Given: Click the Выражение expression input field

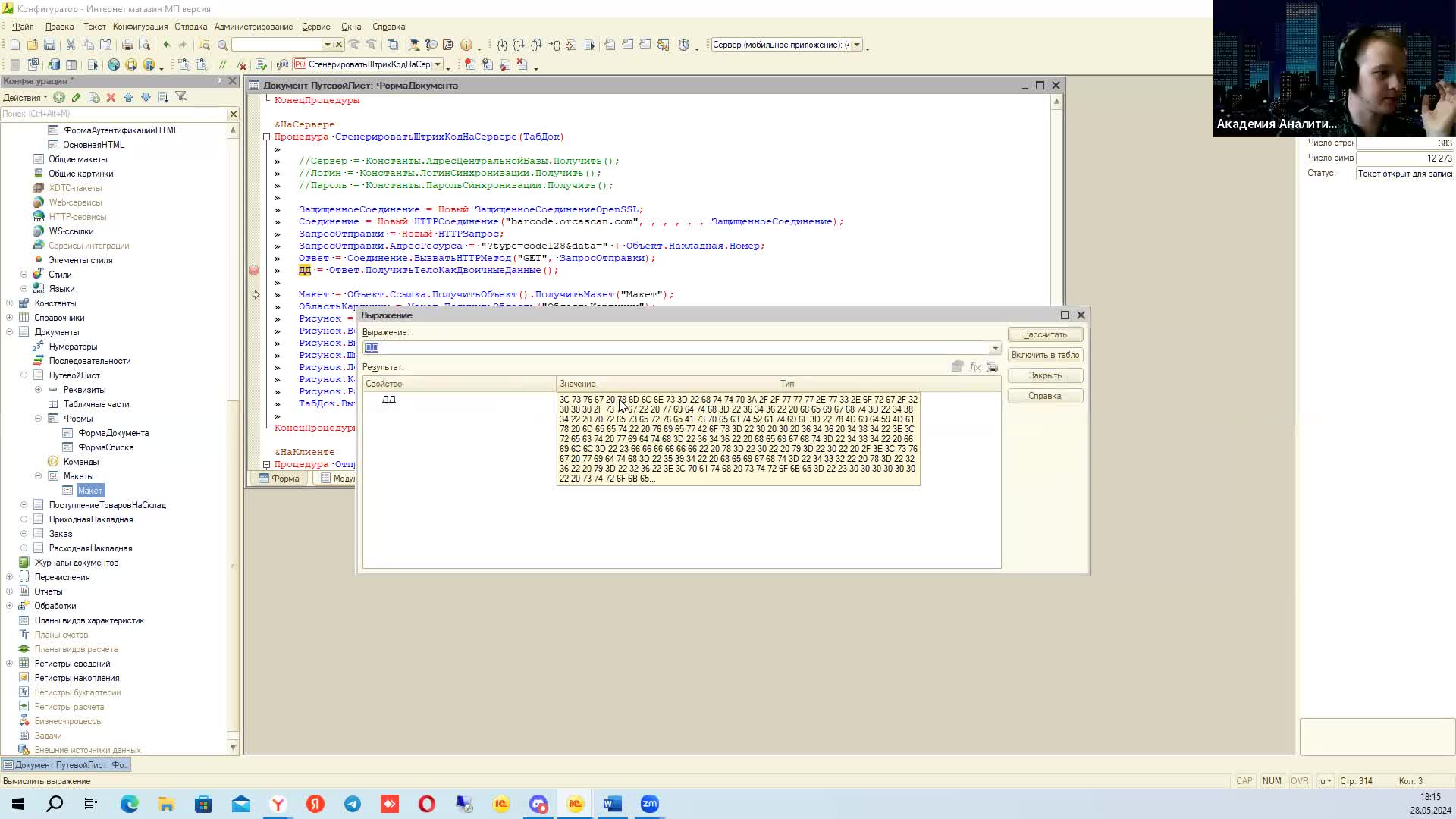Looking at the screenshot, I should point(676,348).
